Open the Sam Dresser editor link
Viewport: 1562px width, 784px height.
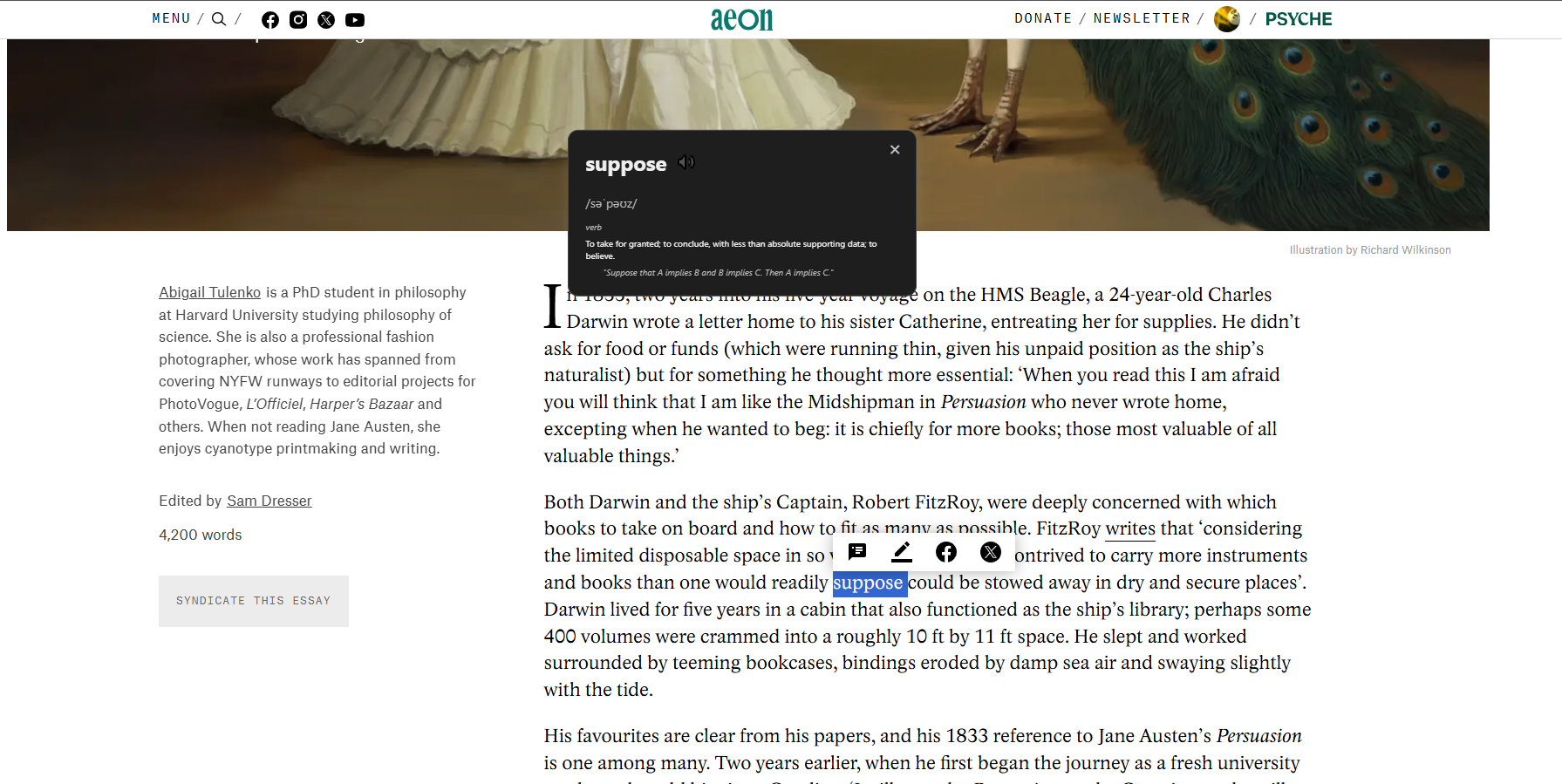[x=269, y=501]
